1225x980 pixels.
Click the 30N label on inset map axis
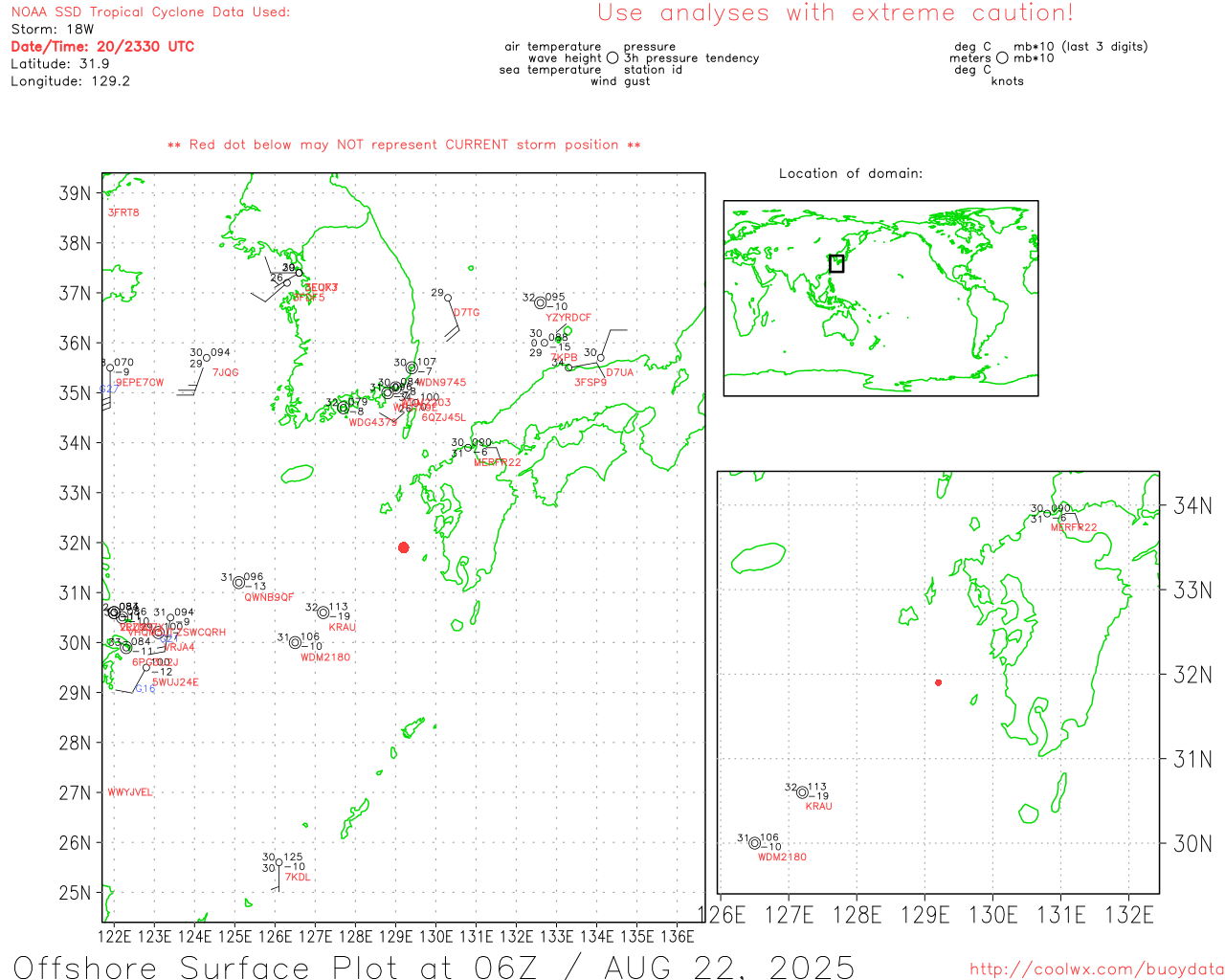pyautogui.click(x=1192, y=843)
